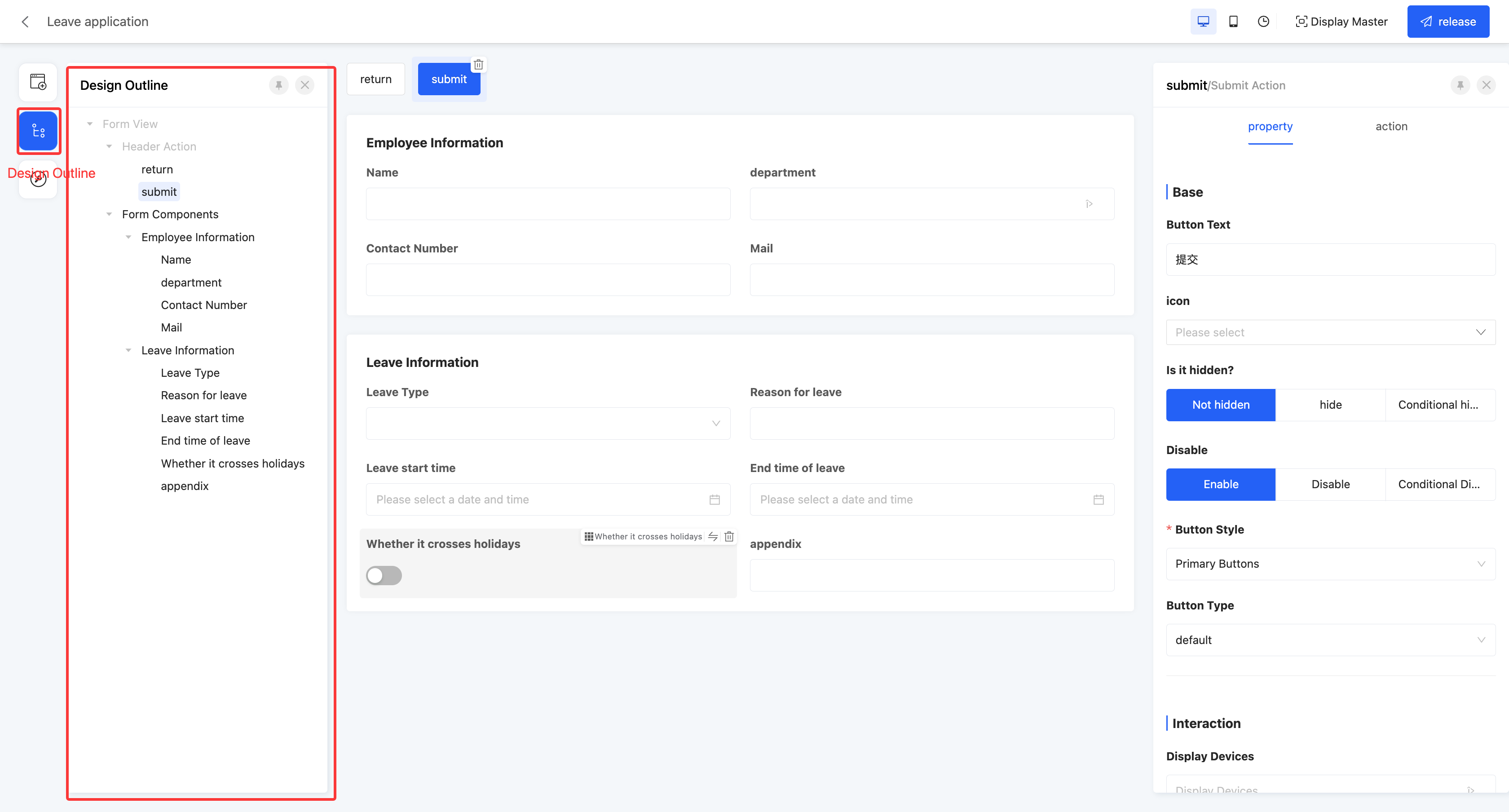The width and height of the screenshot is (1509, 812).
Task: Switch to mobile device preview icon
Action: click(x=1233, y=22)
